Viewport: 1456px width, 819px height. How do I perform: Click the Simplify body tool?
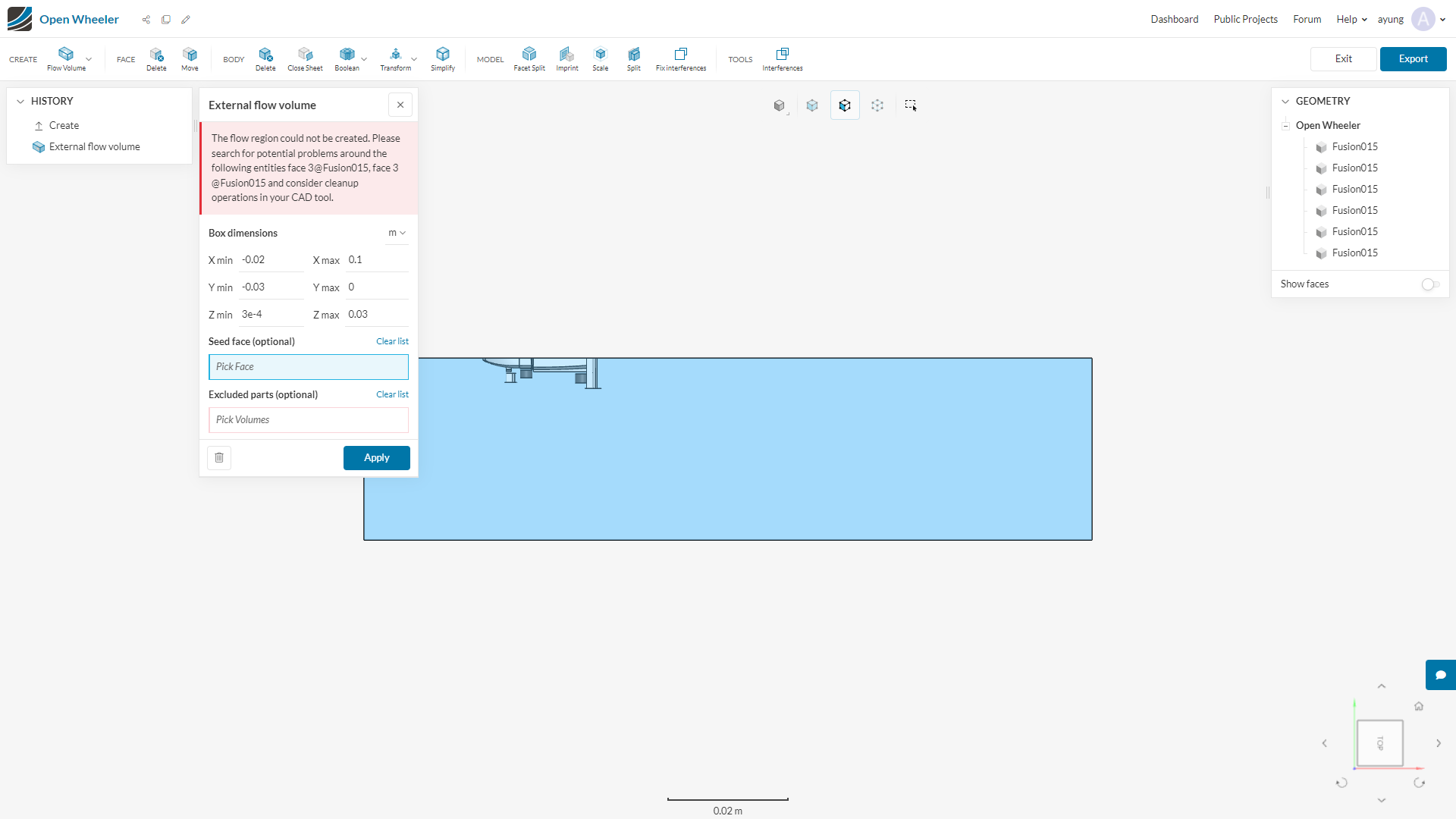click(443, 55)
